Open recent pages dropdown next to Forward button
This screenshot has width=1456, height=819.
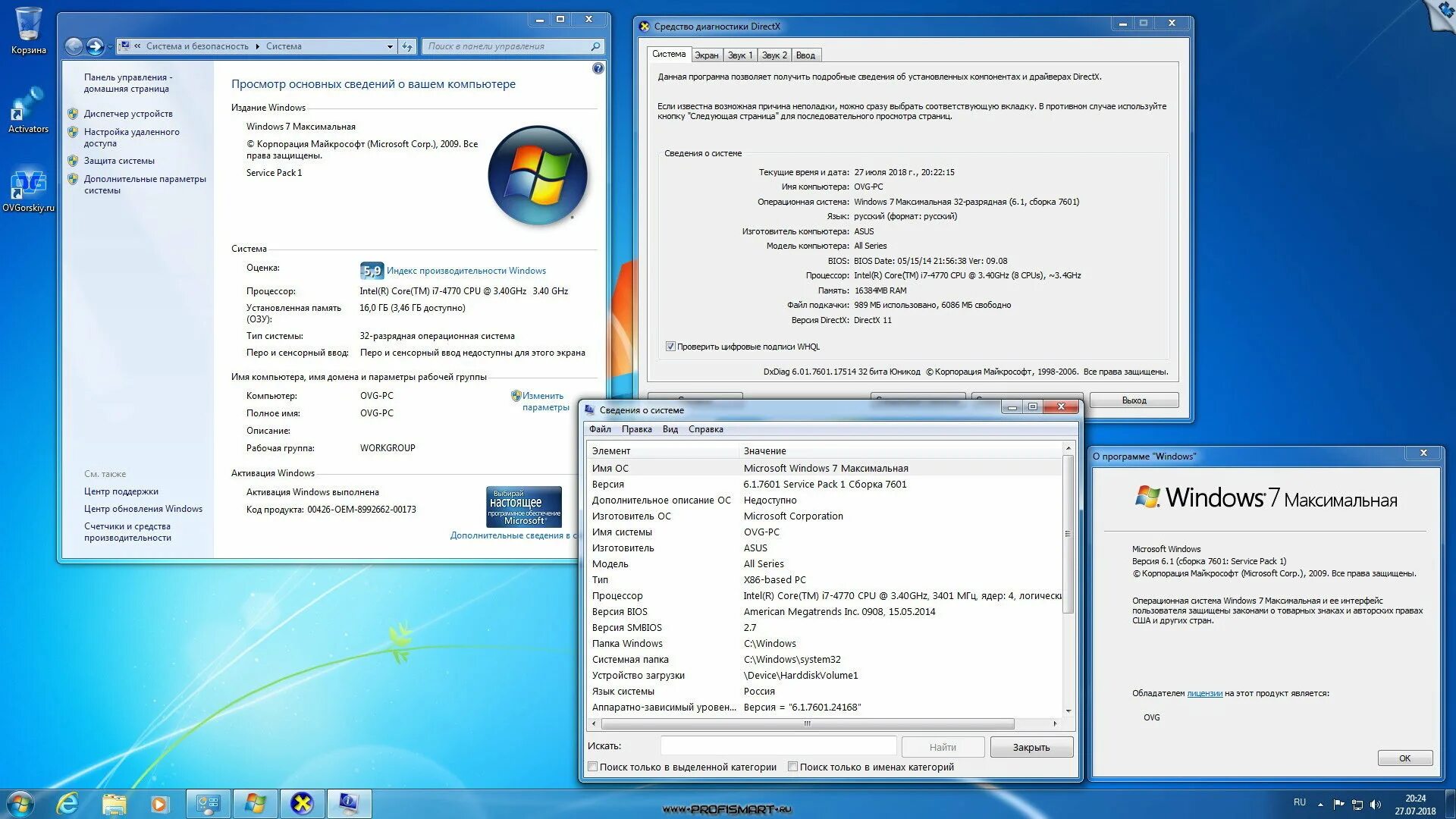[111, 47]
